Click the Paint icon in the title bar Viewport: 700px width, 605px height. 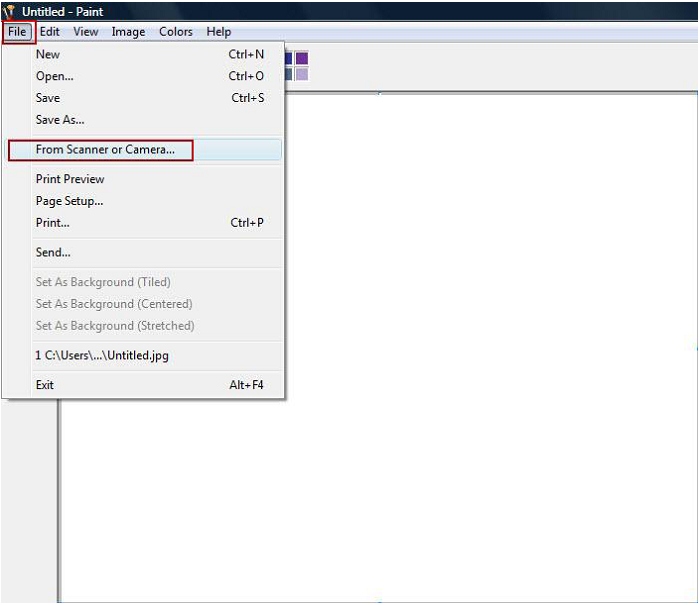[9, 11]
